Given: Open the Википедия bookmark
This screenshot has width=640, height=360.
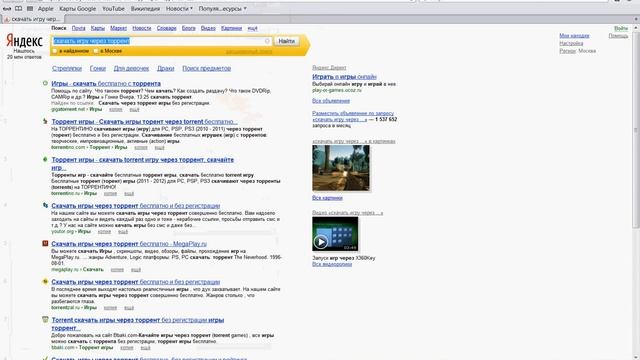Looking at the screenshot, I should tap(145, 9).
